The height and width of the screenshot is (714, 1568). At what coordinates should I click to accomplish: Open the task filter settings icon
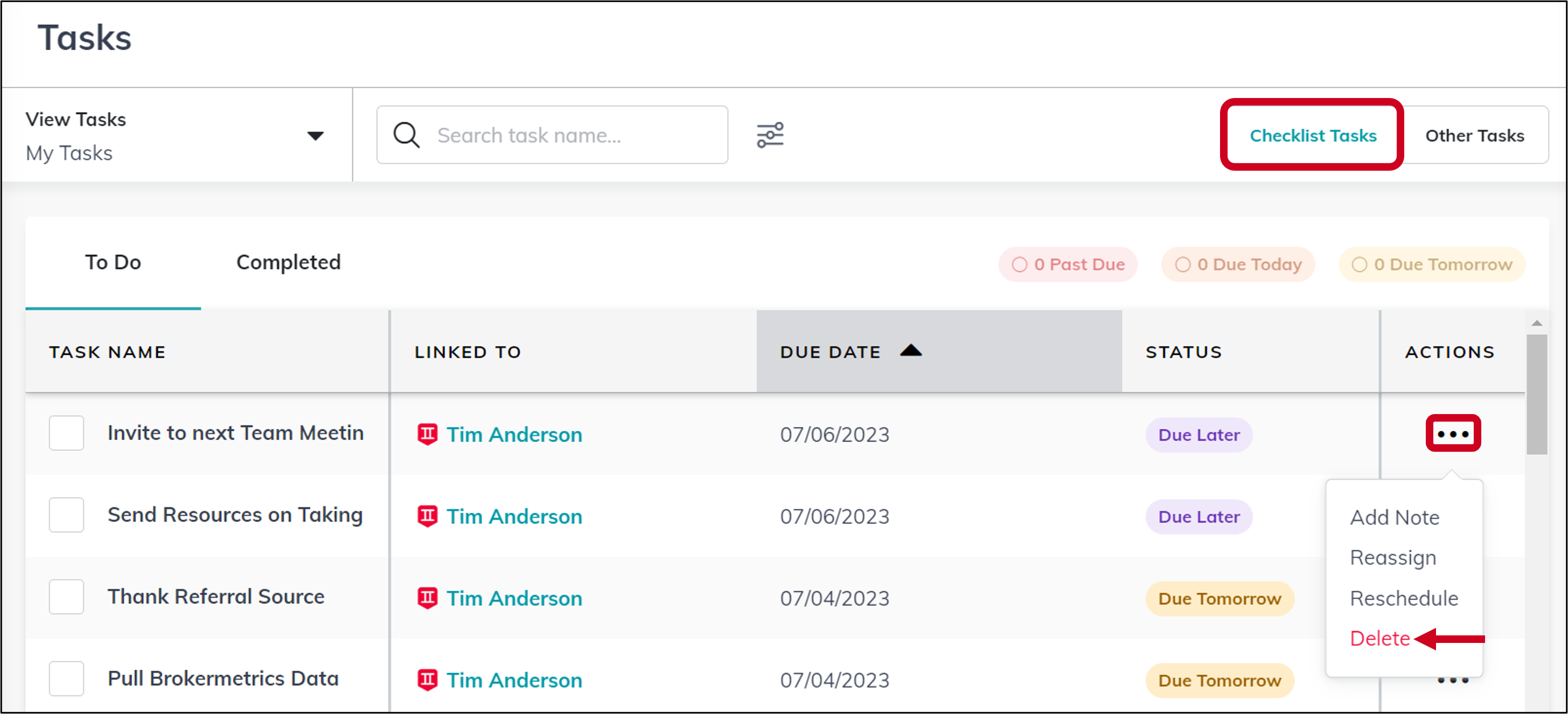(770, 135)
